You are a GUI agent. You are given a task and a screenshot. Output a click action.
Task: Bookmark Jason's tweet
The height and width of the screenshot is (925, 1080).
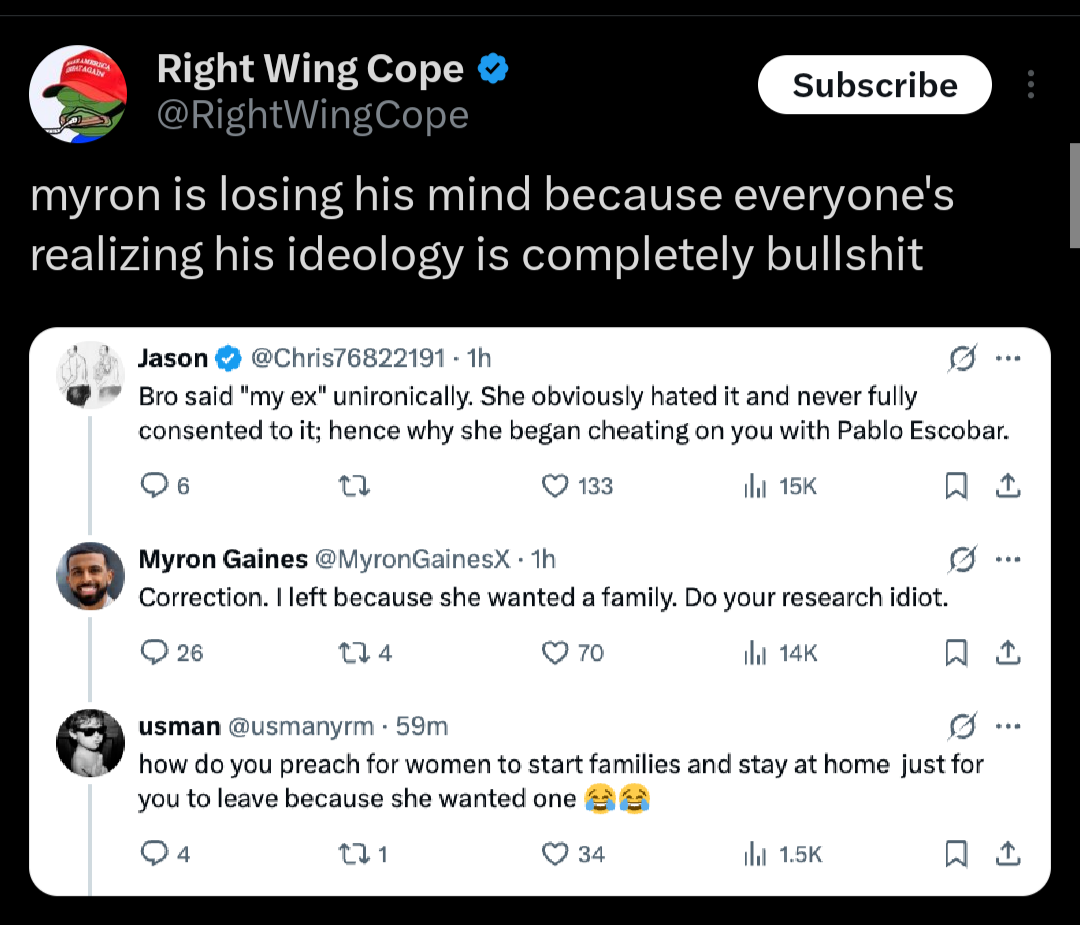coord(956,486)
